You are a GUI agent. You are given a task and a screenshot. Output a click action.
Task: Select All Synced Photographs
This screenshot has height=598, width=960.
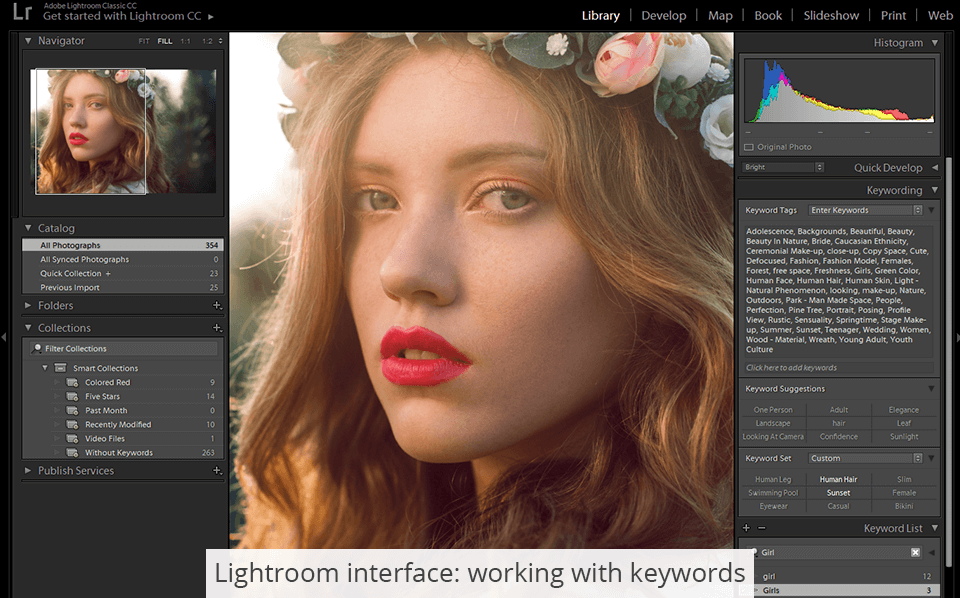[122, 259]
